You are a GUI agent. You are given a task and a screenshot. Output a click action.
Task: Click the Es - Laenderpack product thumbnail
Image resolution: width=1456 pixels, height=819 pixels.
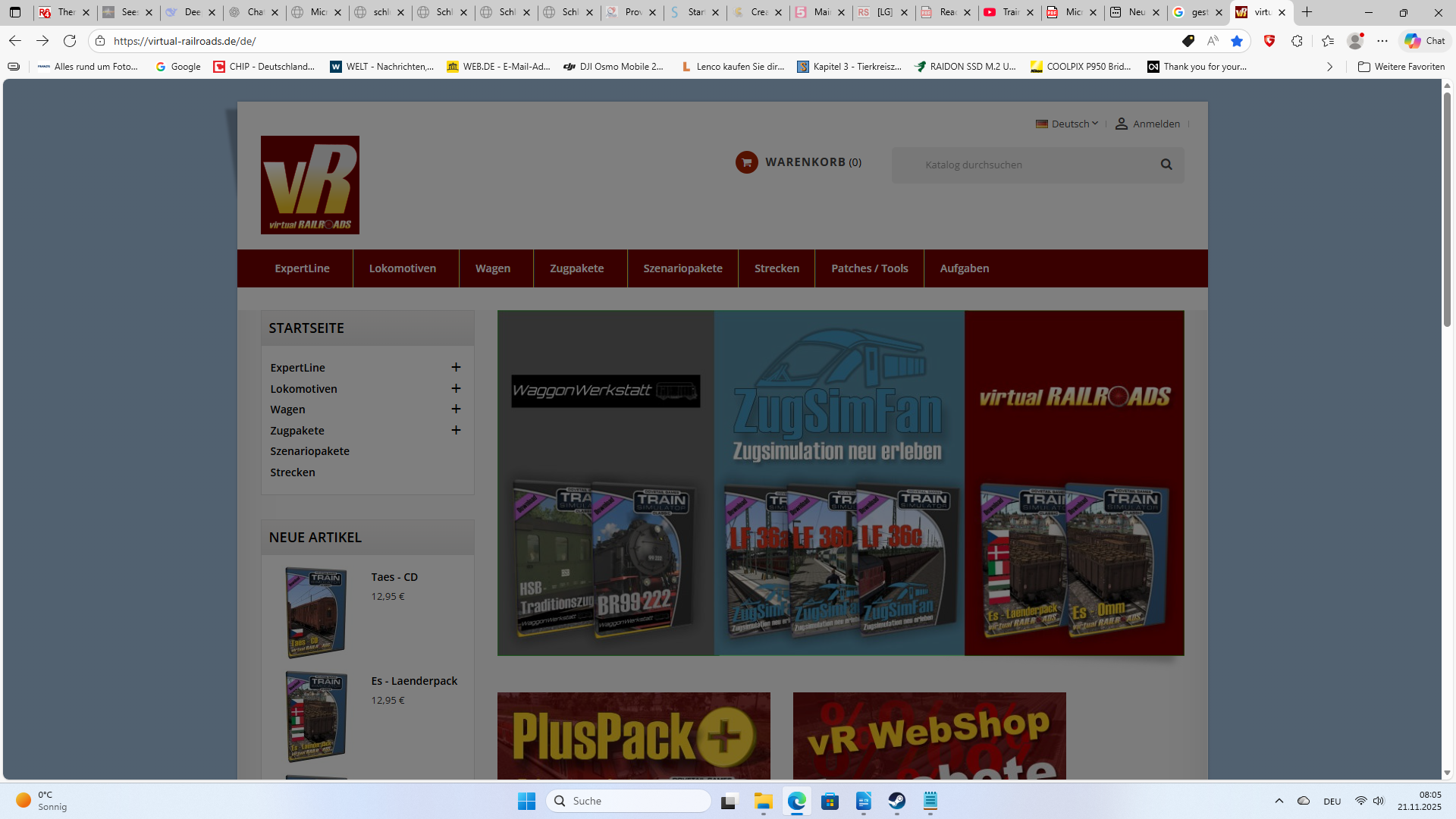[316, 717]
